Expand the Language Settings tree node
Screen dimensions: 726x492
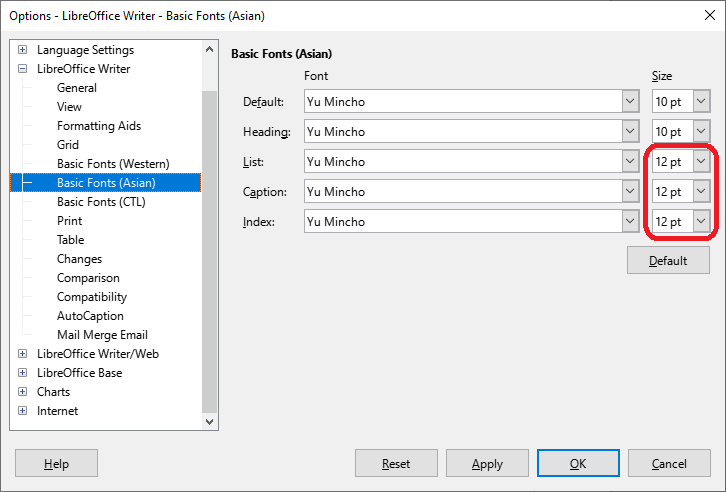click(22, 50)
